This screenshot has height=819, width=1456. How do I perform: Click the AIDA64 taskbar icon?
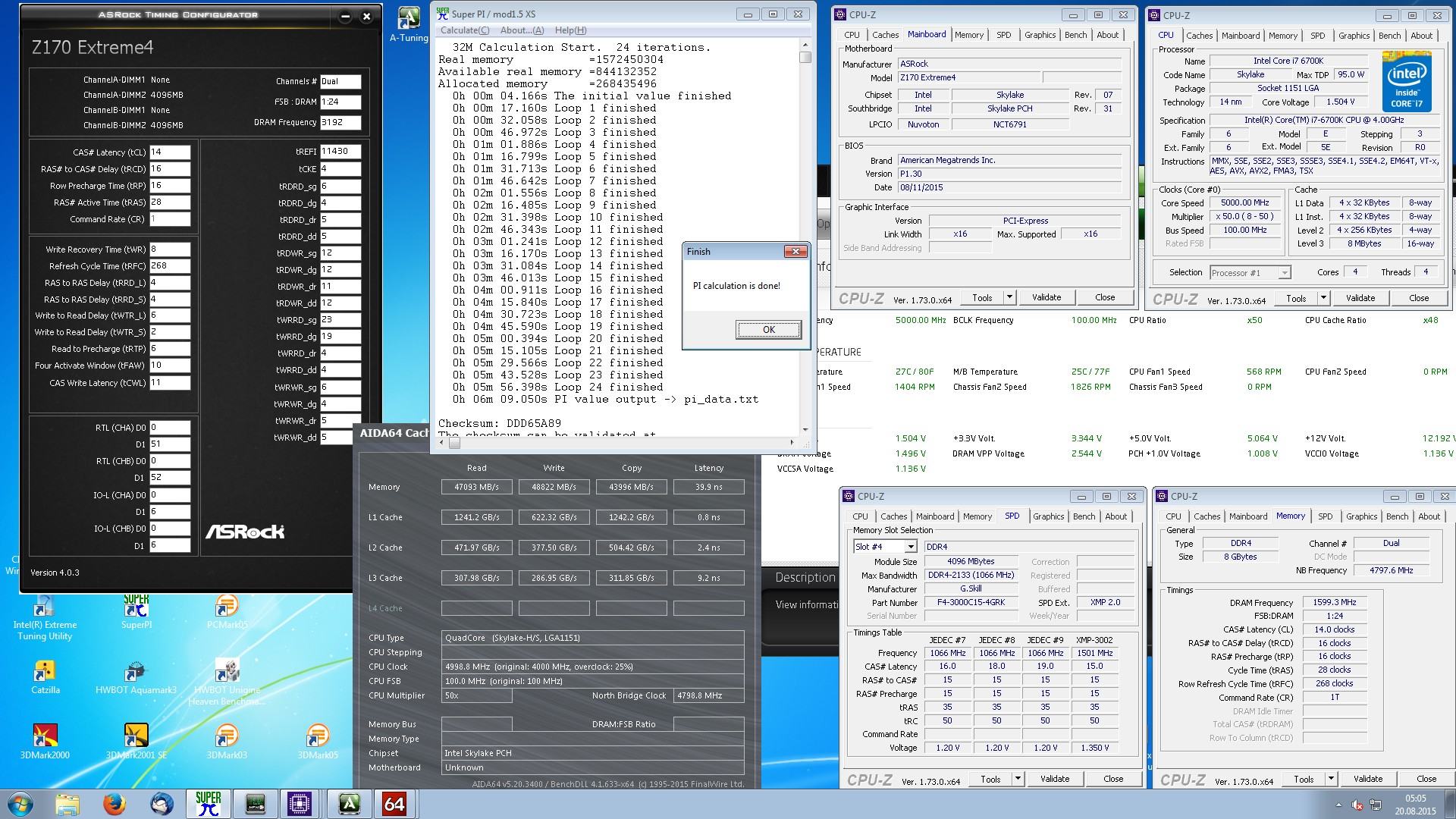tap(394, 803)
